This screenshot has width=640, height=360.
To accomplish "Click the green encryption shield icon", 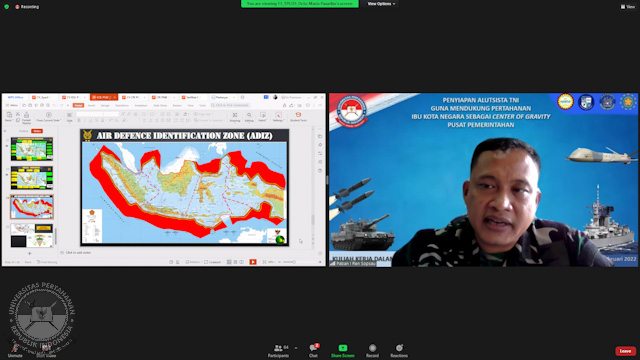I will click(x=7, y=7).
